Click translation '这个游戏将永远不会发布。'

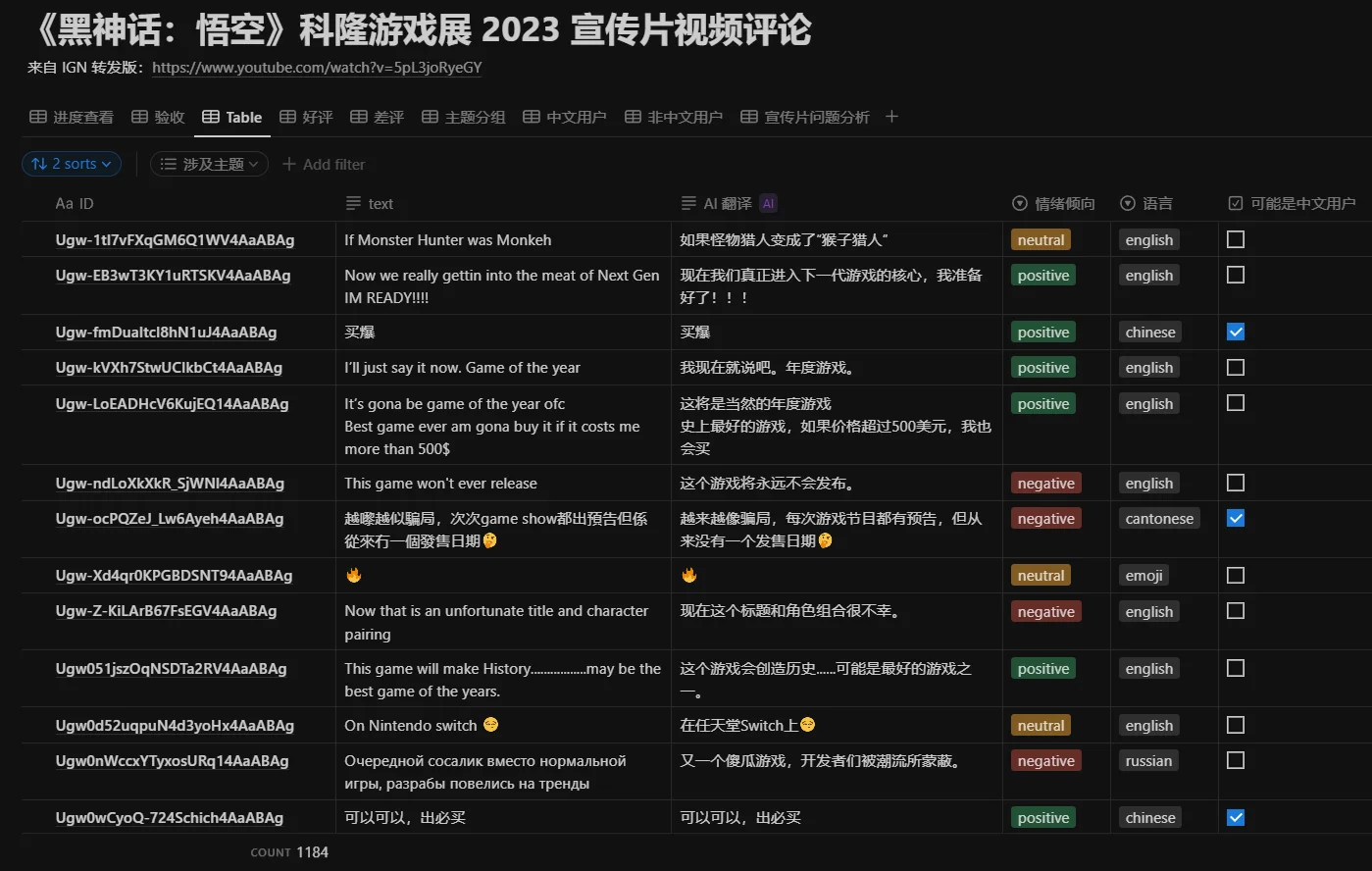click(768, 484)
